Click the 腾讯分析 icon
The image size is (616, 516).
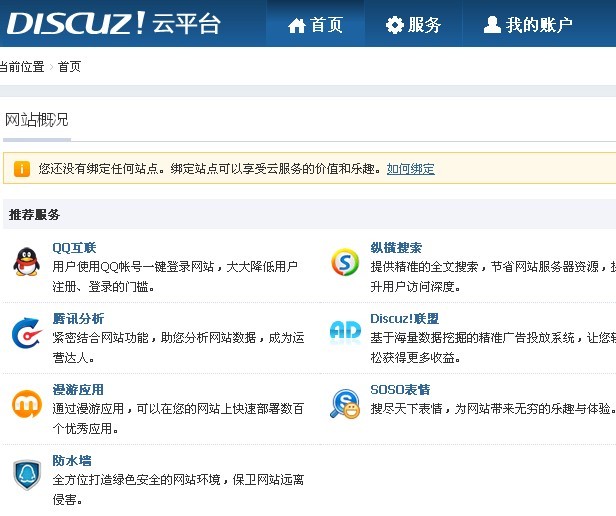point(26,333)
